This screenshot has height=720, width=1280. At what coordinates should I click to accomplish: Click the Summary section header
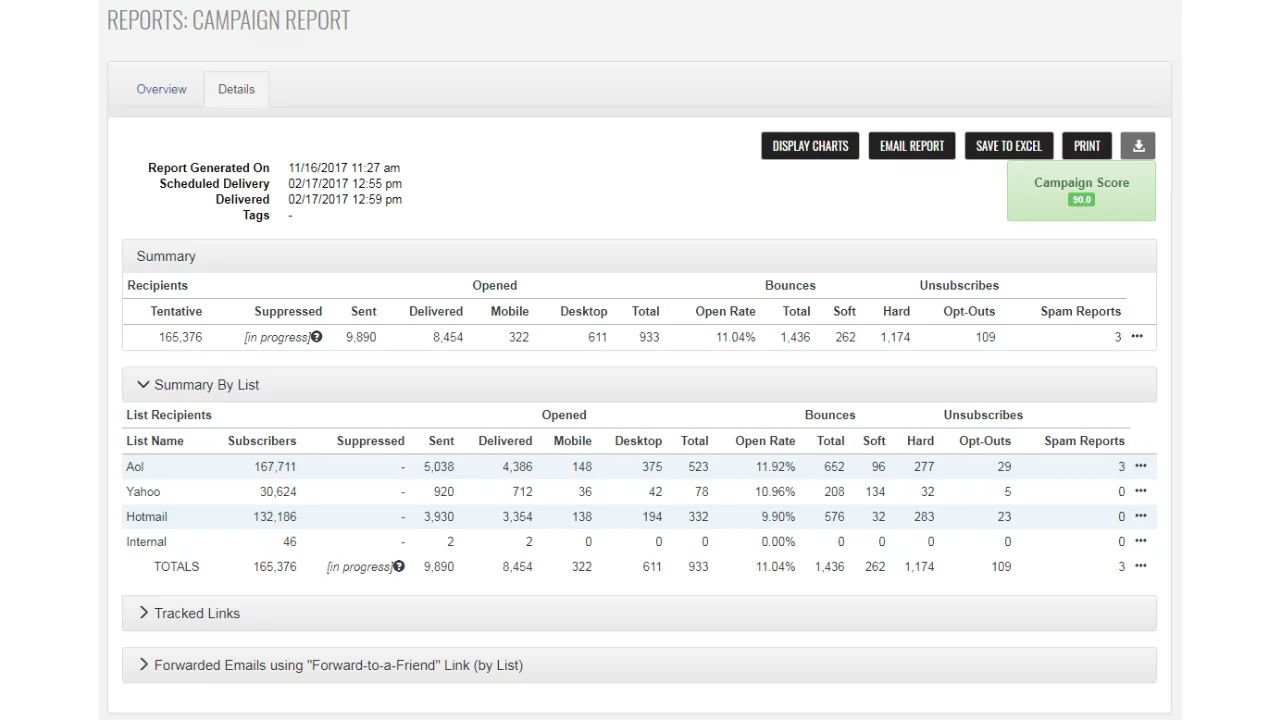[166, 256]
